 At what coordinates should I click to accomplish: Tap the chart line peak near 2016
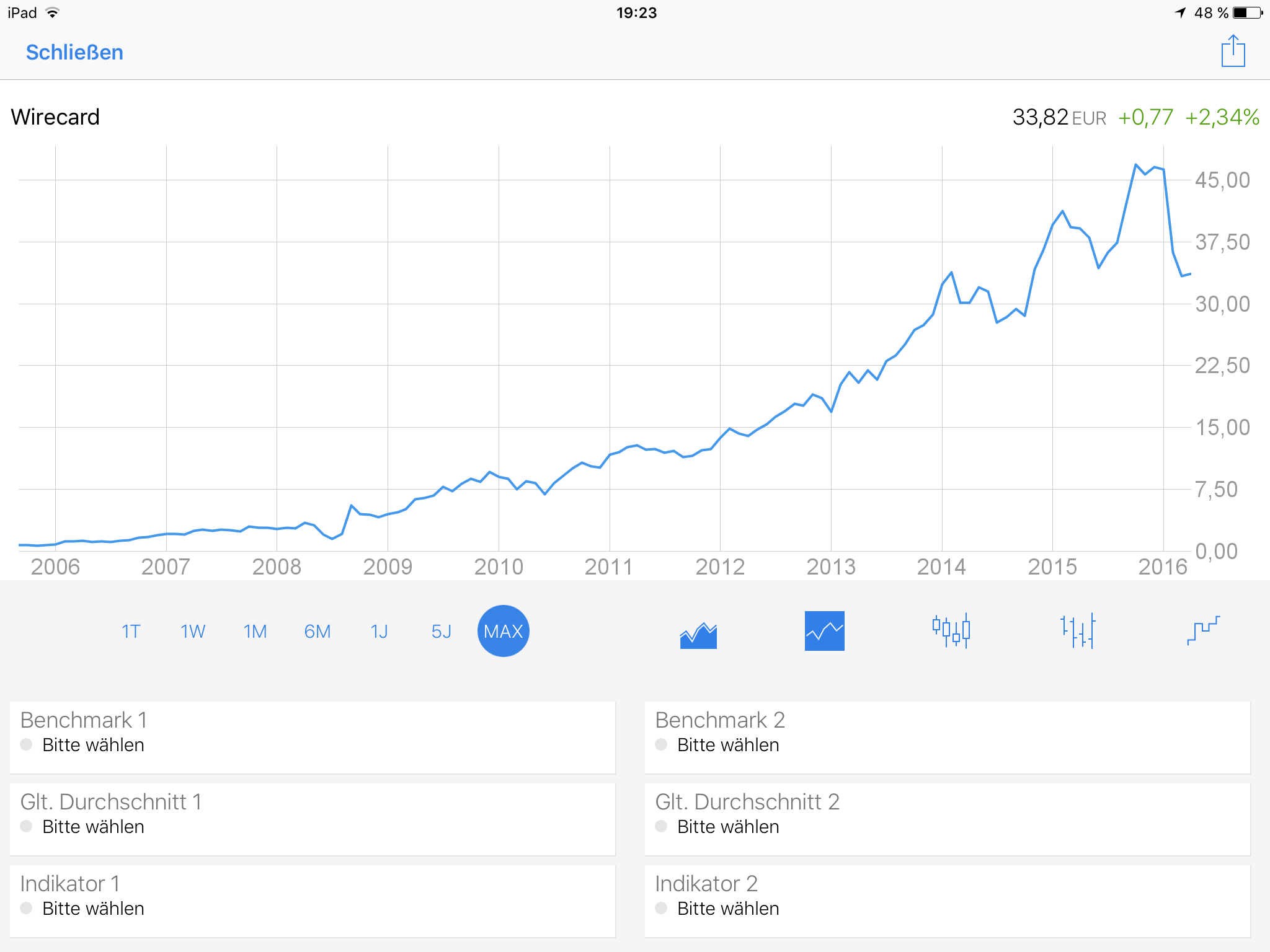(x=1135, y=165)
